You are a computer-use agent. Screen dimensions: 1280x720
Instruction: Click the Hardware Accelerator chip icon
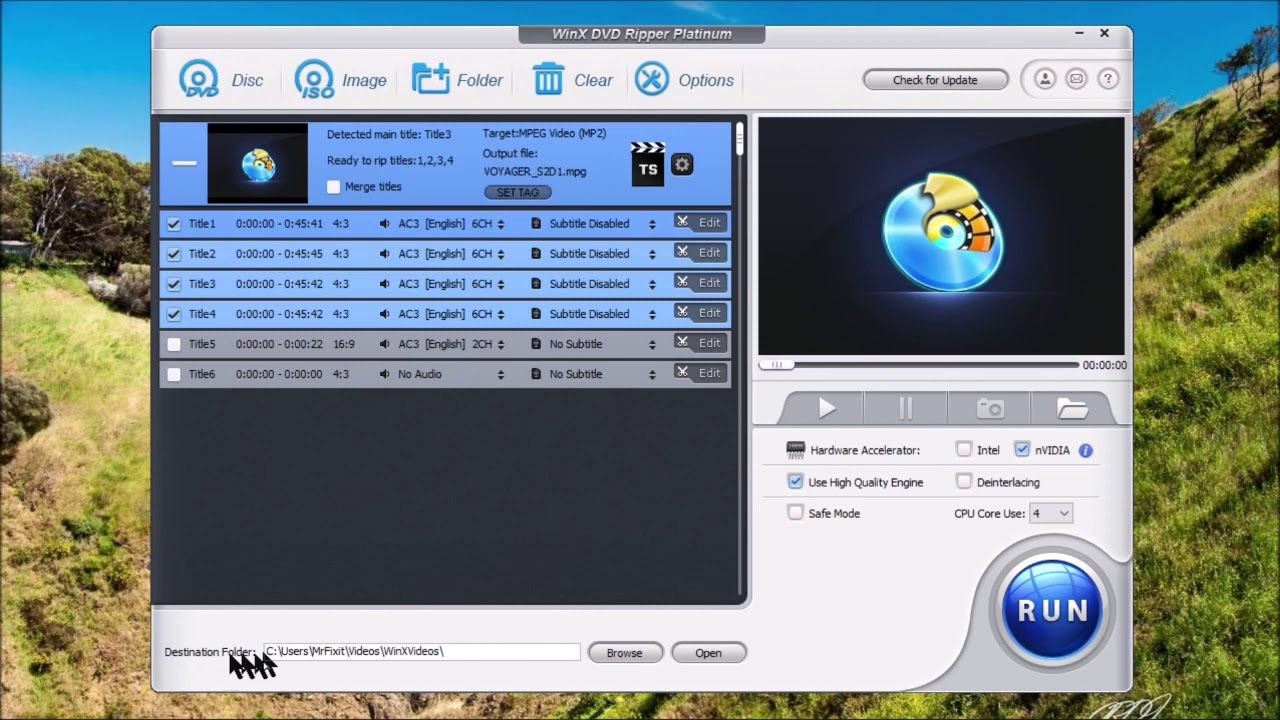(795, 450)
